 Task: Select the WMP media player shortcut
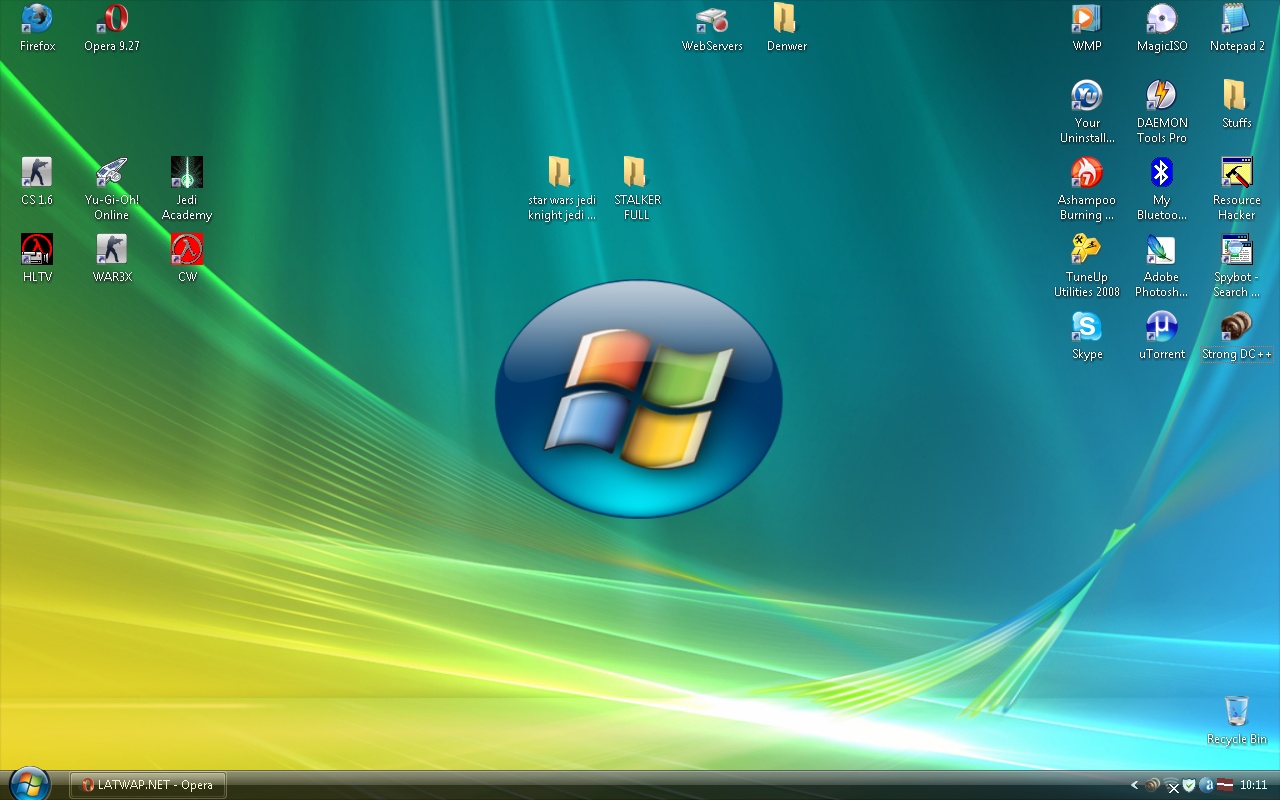(1087, 27)
